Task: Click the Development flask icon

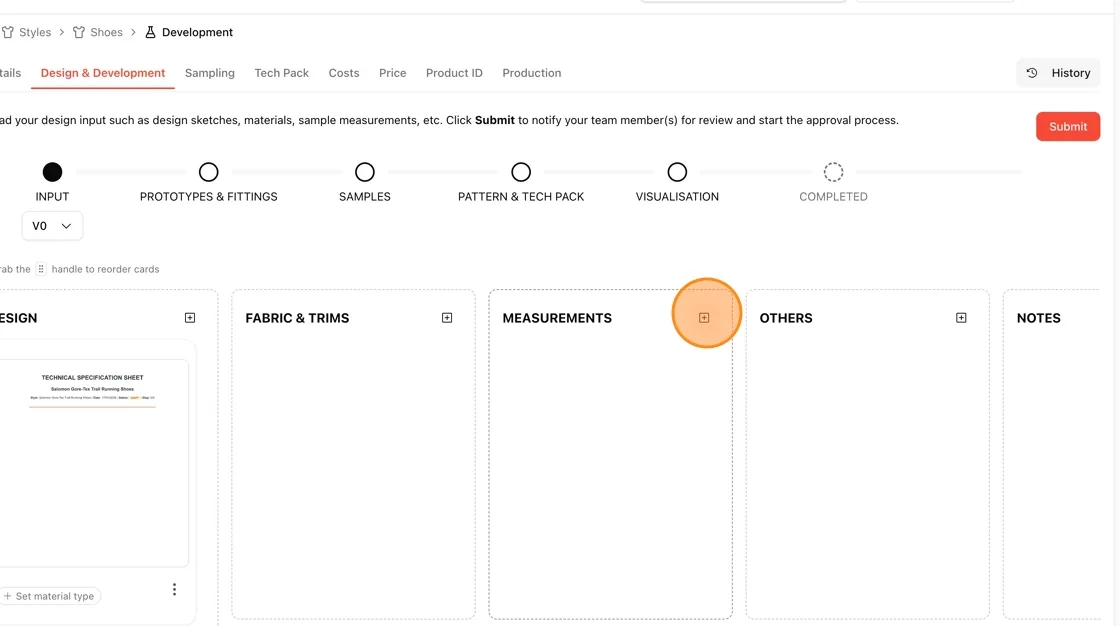Action: click(x=150, y=32)
